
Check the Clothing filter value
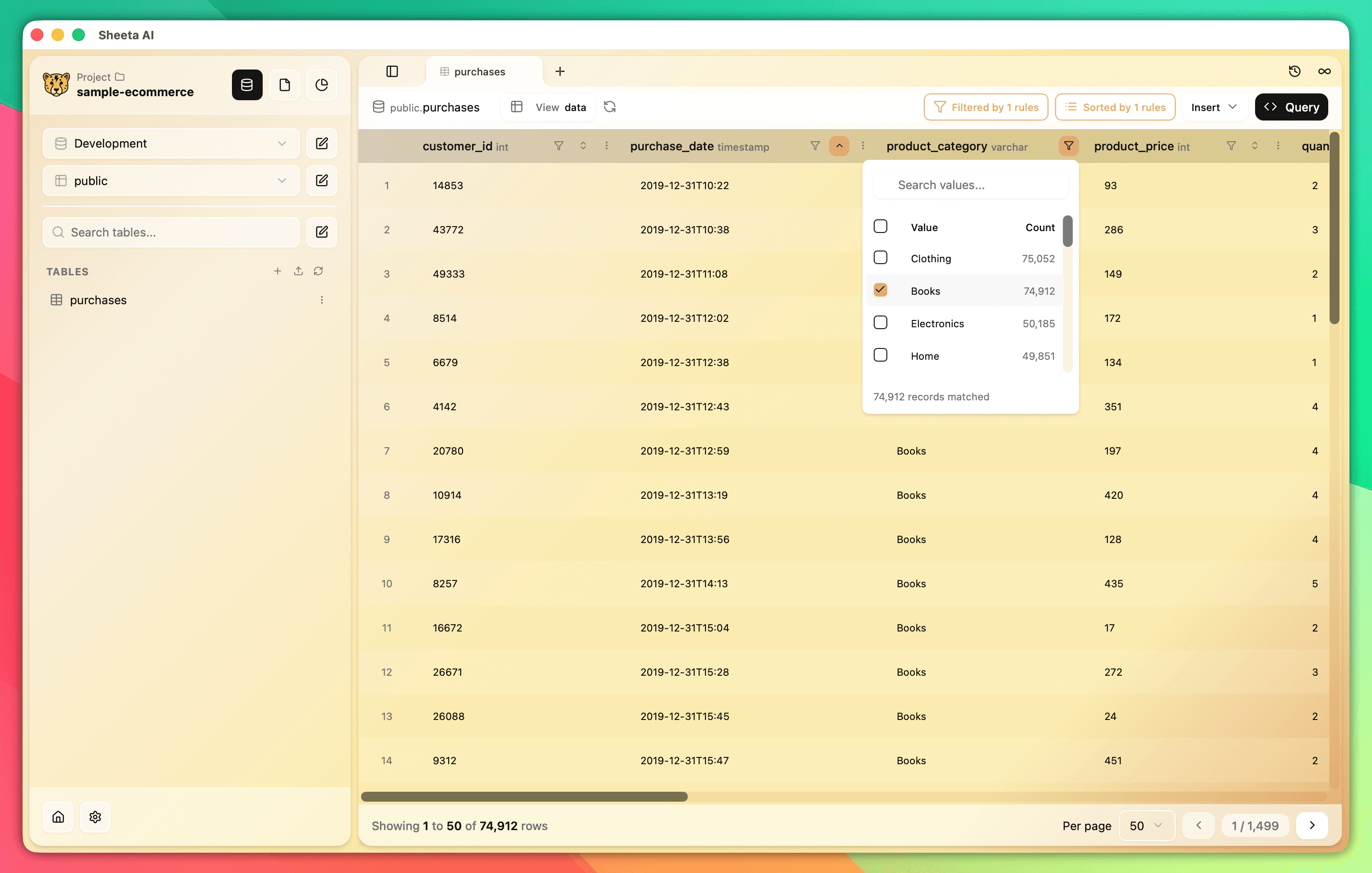coord(881,258)
